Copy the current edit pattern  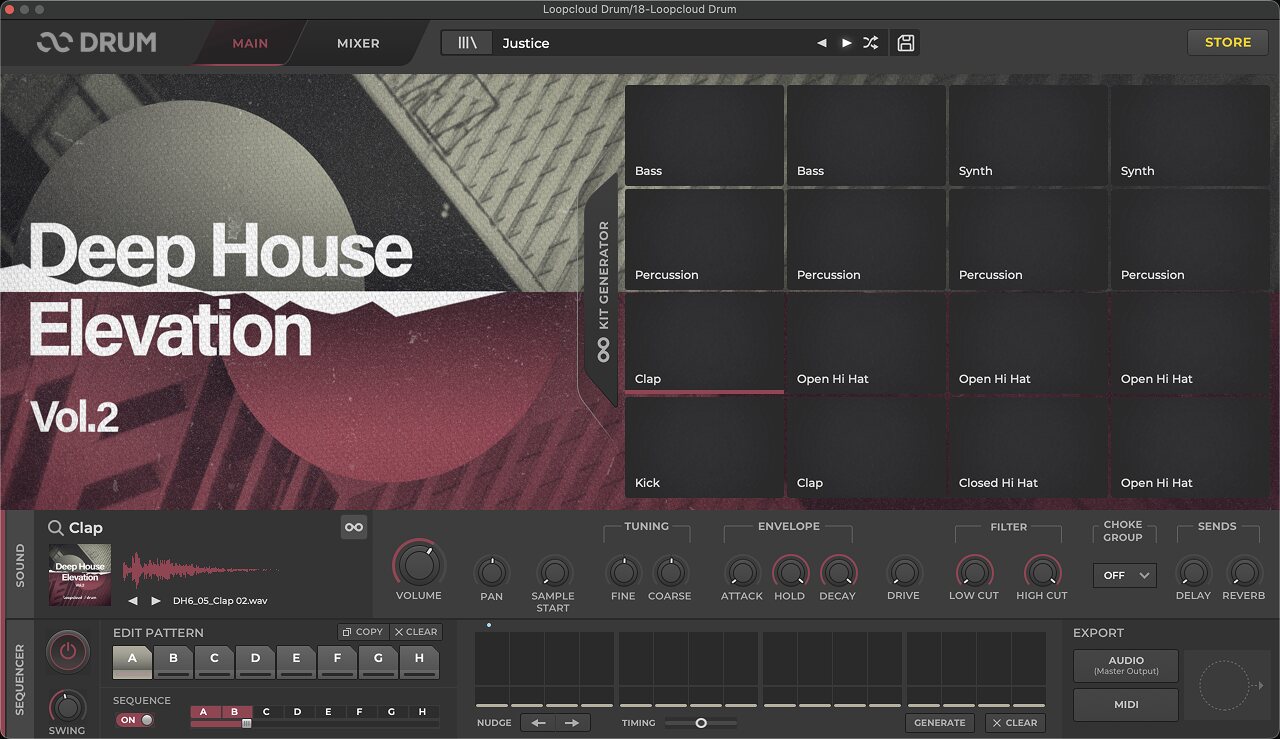(362, 632)
